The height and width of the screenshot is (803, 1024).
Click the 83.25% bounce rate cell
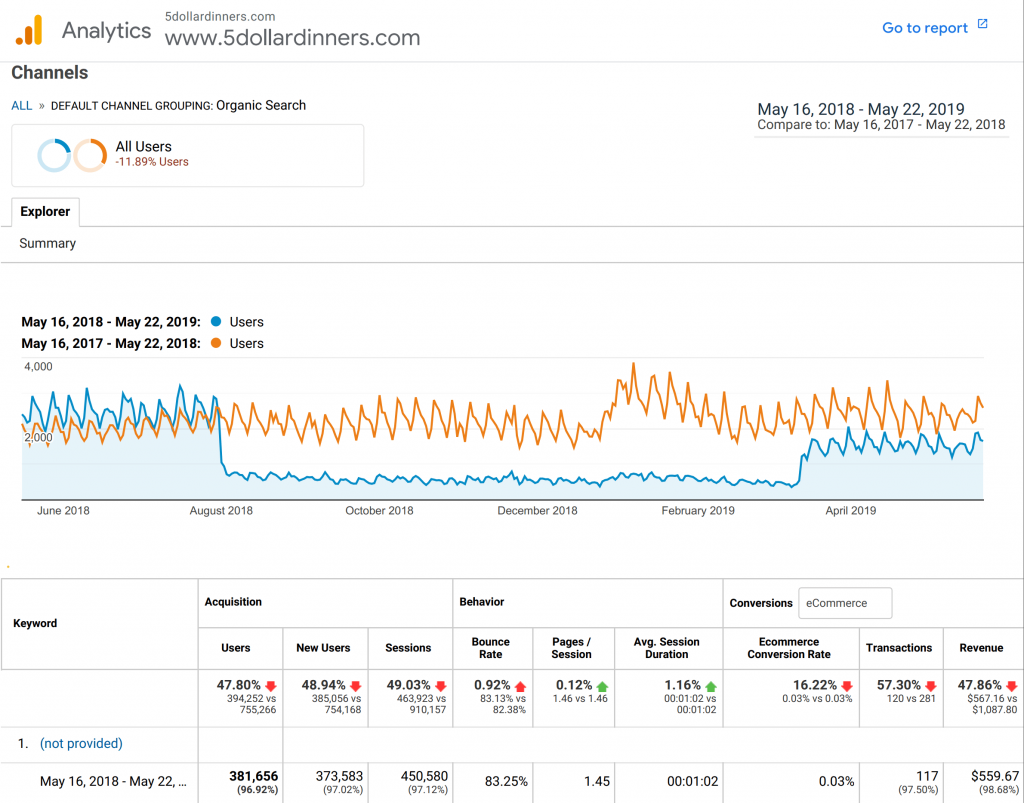coord(506,781)
